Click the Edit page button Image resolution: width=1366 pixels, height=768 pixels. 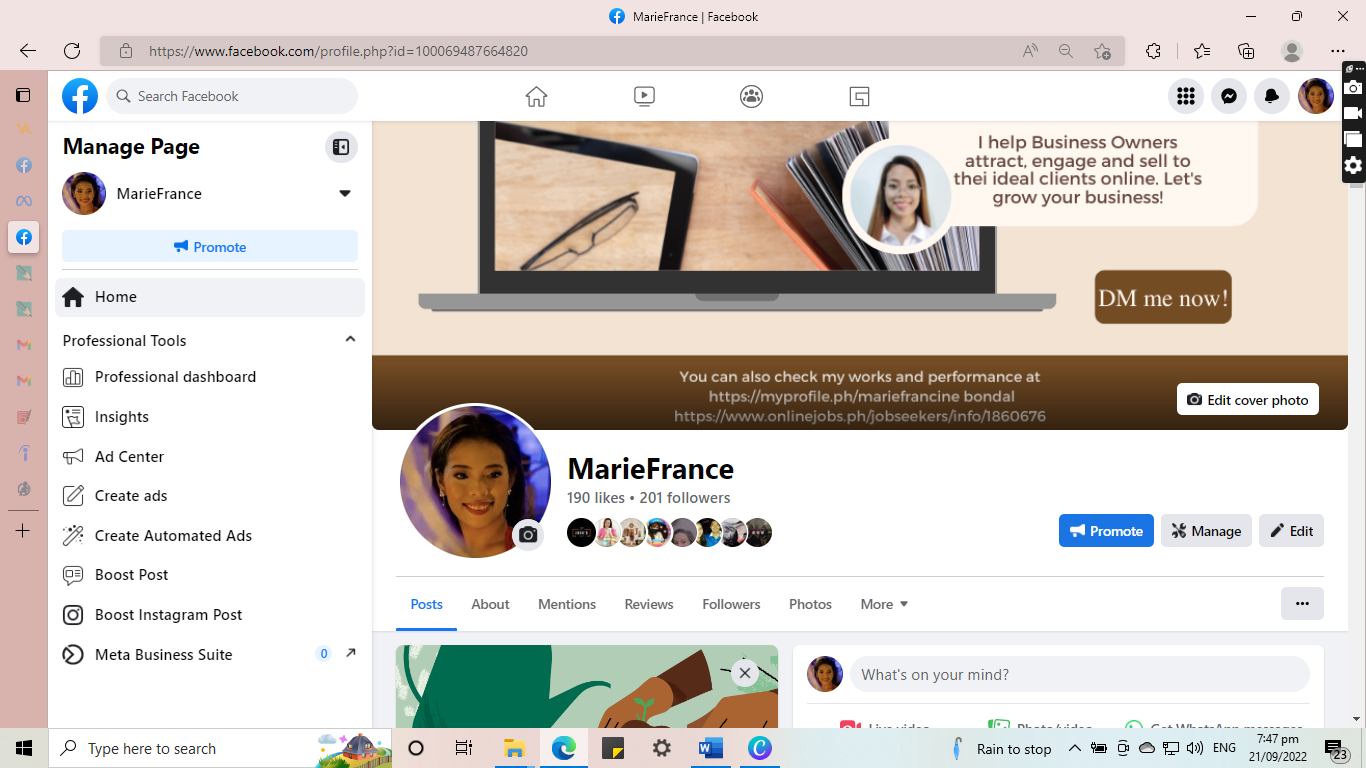[1291, 531]
